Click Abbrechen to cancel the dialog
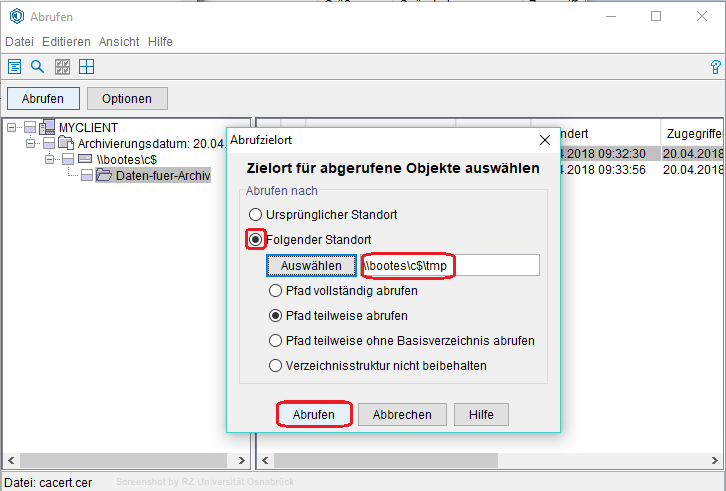This screenshot has height=491, width=726. (x=402, y=414)
